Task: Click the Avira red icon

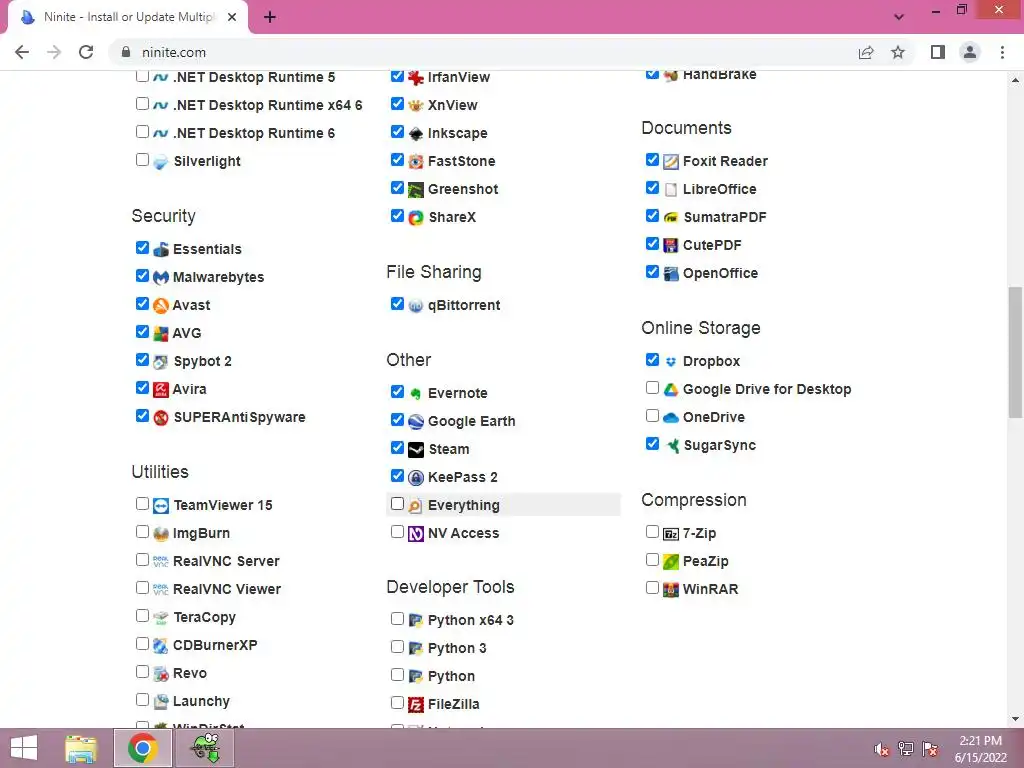Action: pos(161,390)
